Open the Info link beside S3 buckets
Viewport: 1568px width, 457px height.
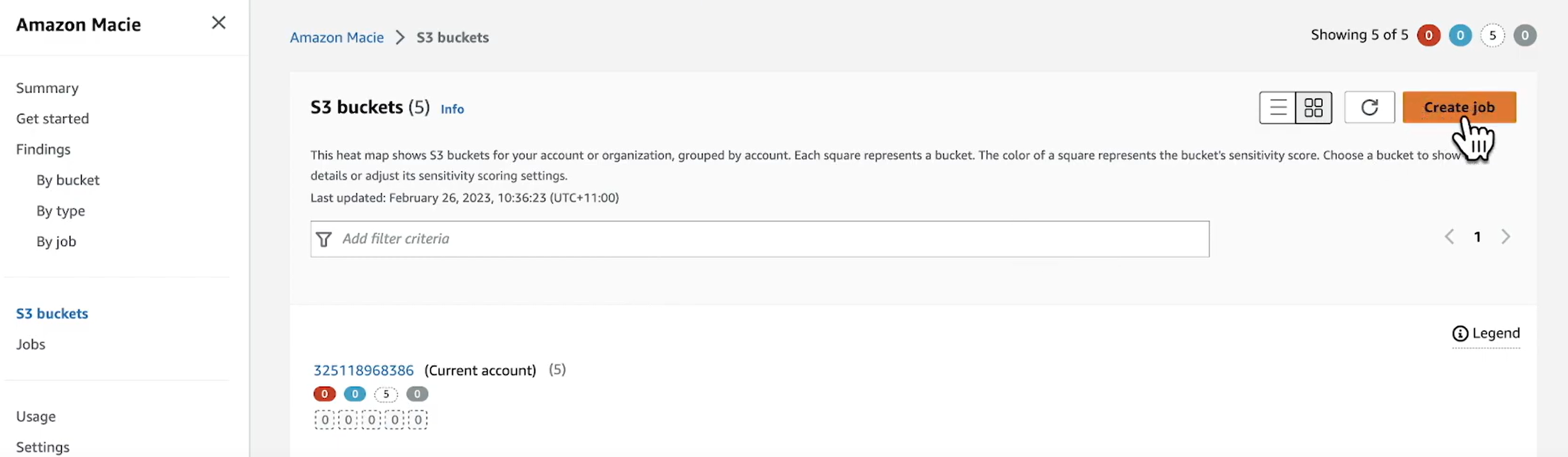click(452, 109)
